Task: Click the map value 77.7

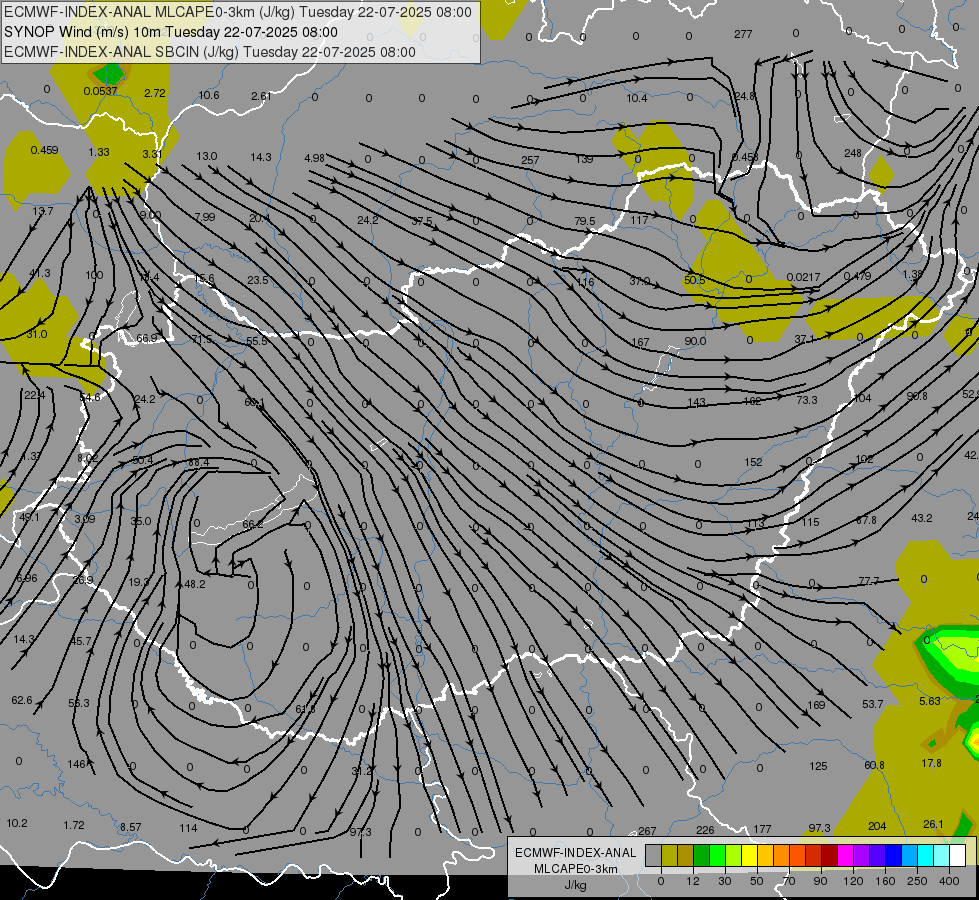Action: click(868, 581)
